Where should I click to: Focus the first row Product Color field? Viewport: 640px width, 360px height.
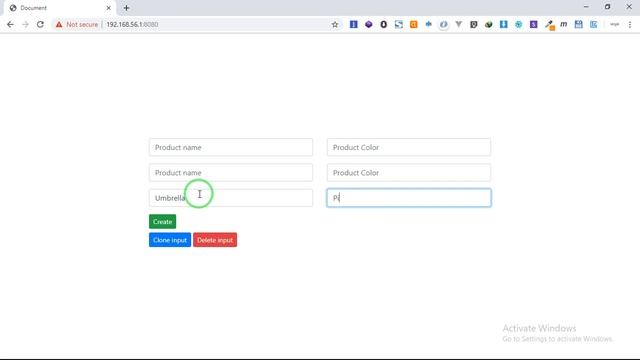point(409,147)
